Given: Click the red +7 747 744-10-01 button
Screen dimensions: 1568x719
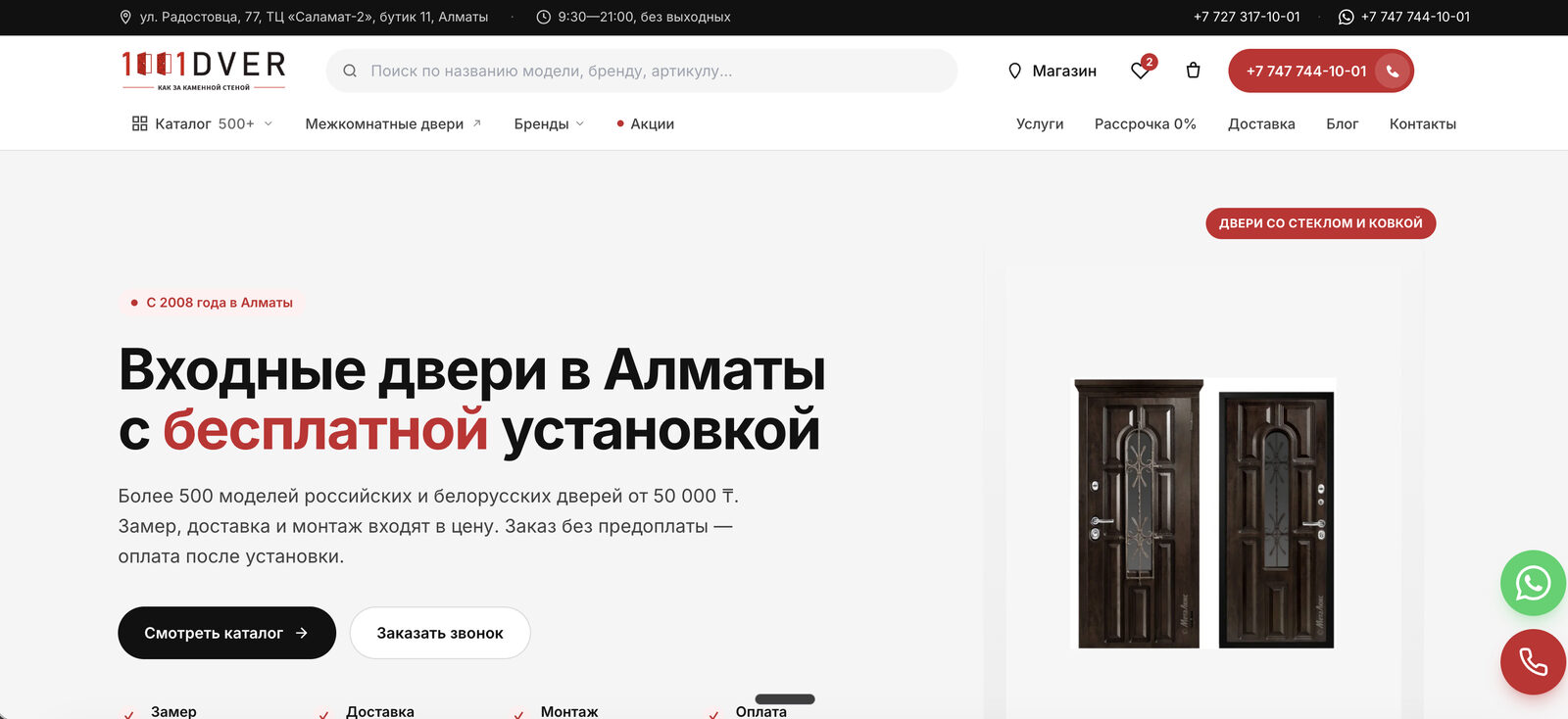Looking at the screenshot, I should (x=1320, y=71).
